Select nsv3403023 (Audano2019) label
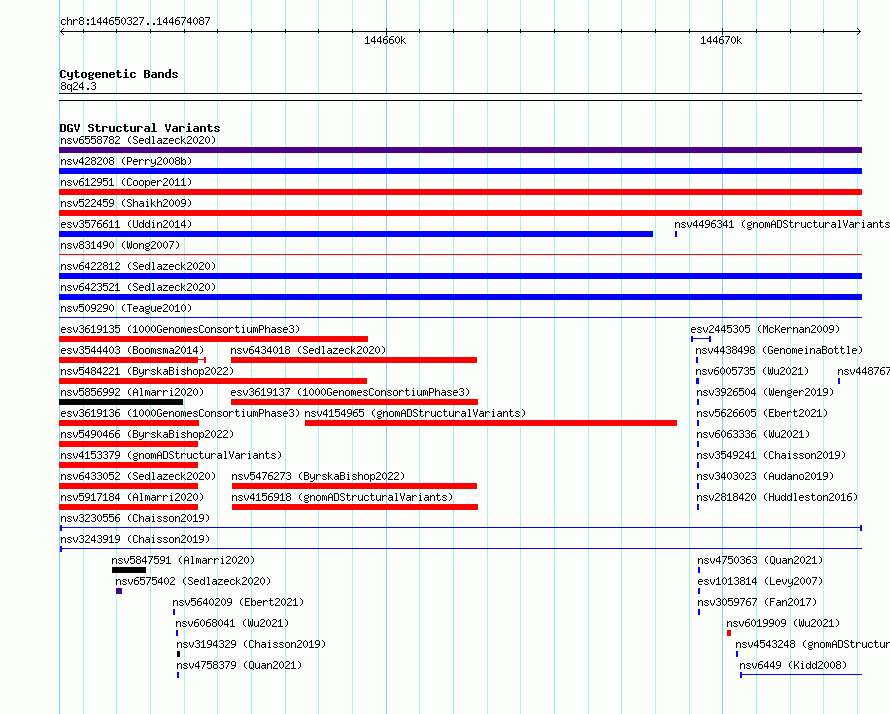Image resolution: width=890 pixels, height=714 pixels. (765, 476)
